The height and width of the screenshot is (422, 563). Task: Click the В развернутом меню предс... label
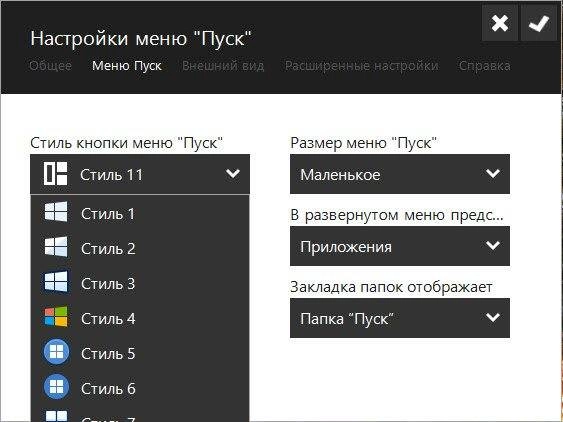(x=397, y=215)
